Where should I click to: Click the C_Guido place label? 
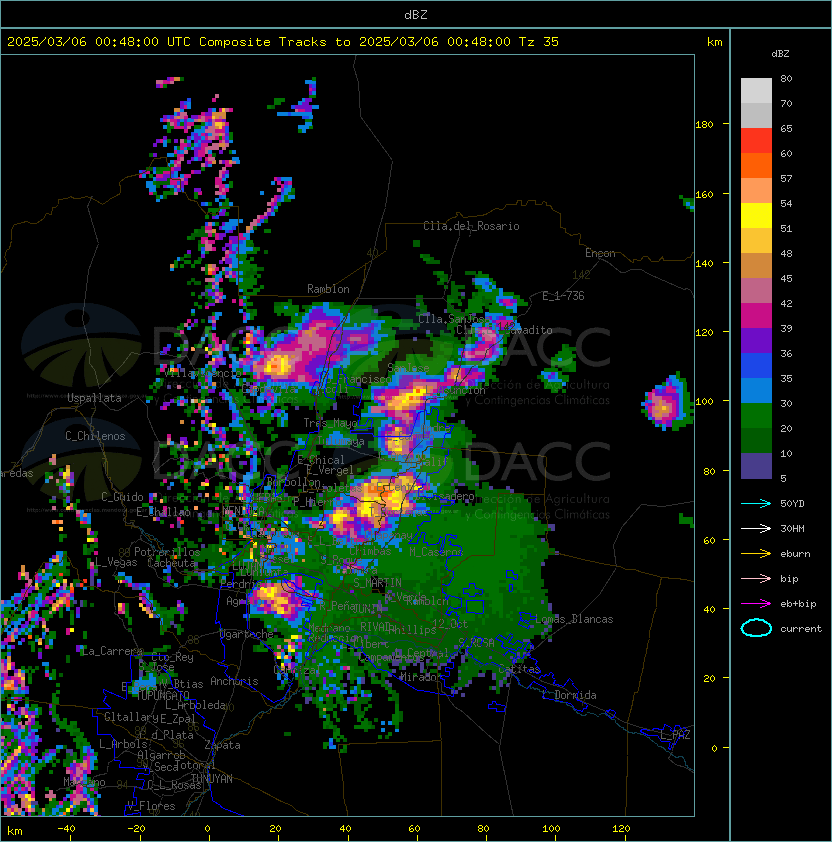tap(122, 497)
